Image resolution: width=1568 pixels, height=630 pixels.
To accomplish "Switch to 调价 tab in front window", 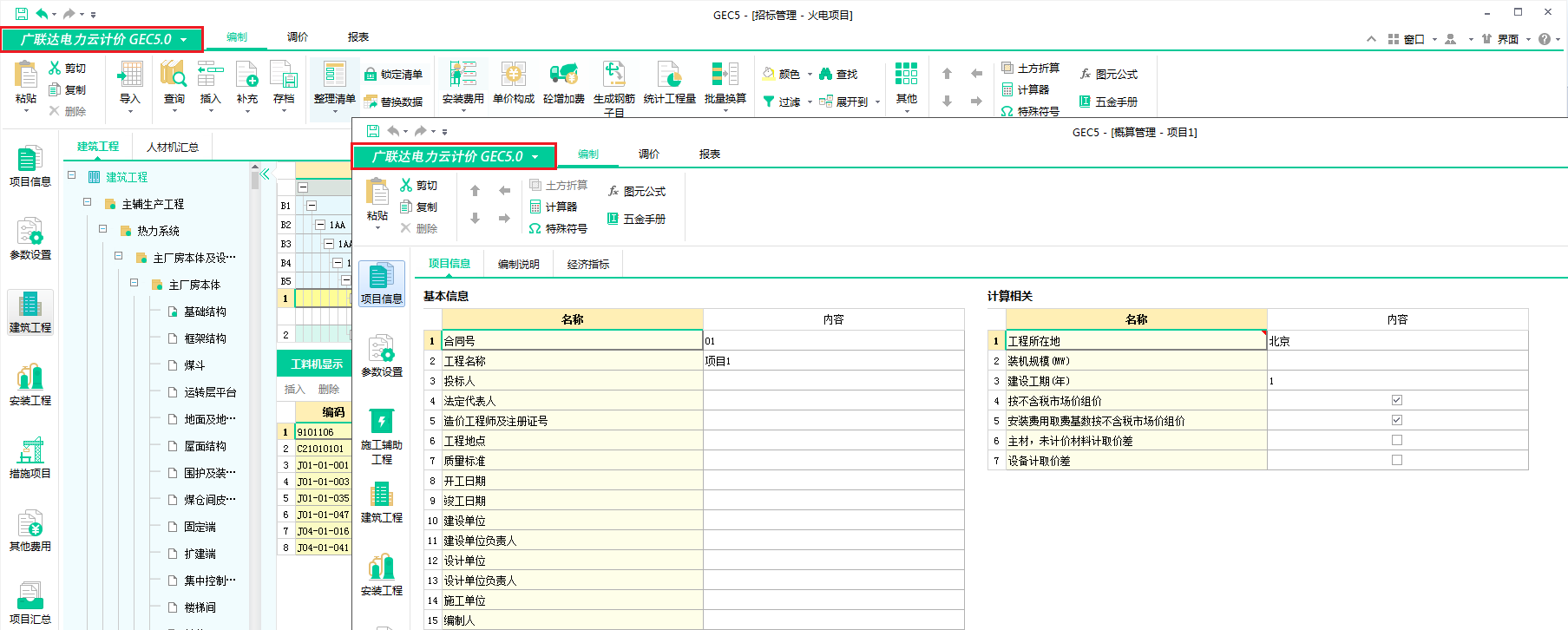I will tap(649, 154).
